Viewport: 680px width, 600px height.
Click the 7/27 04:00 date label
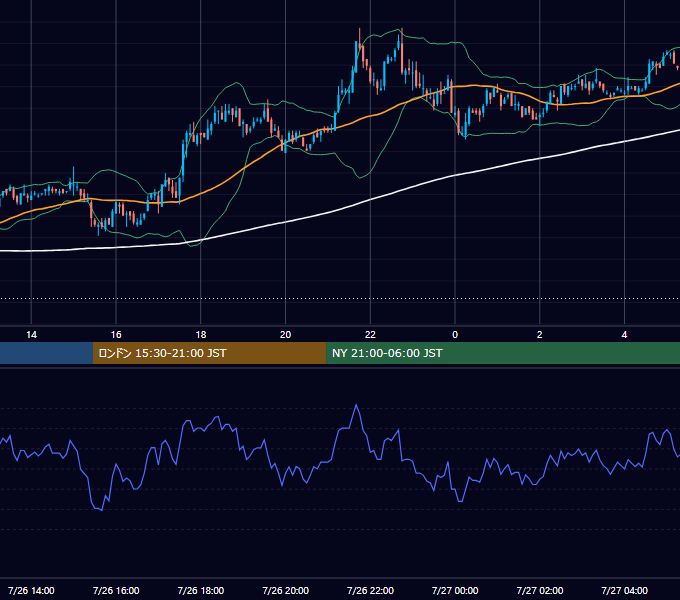click(x=624, y=590)
